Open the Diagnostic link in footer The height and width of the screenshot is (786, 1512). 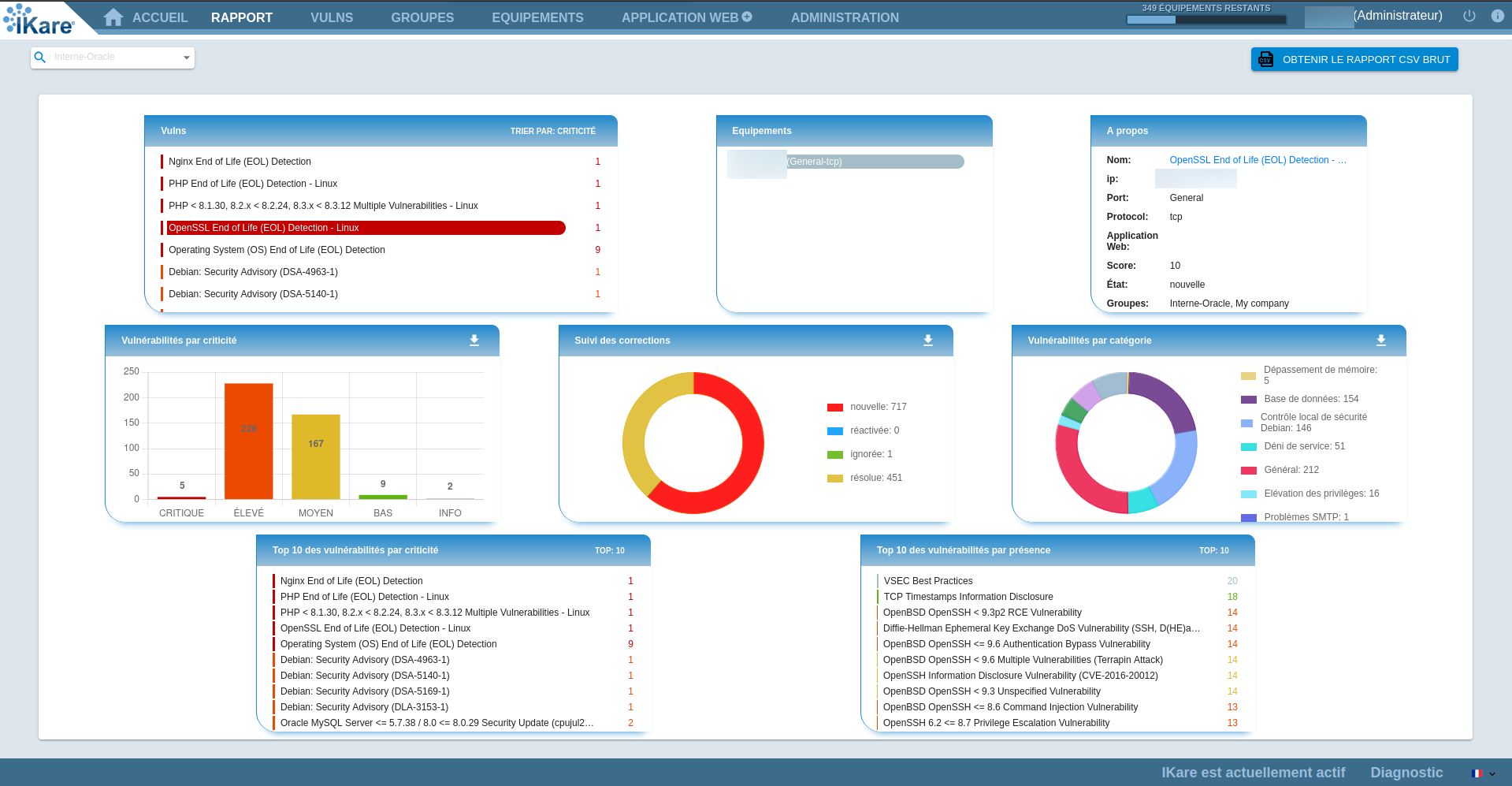[x=1406, y=773]
